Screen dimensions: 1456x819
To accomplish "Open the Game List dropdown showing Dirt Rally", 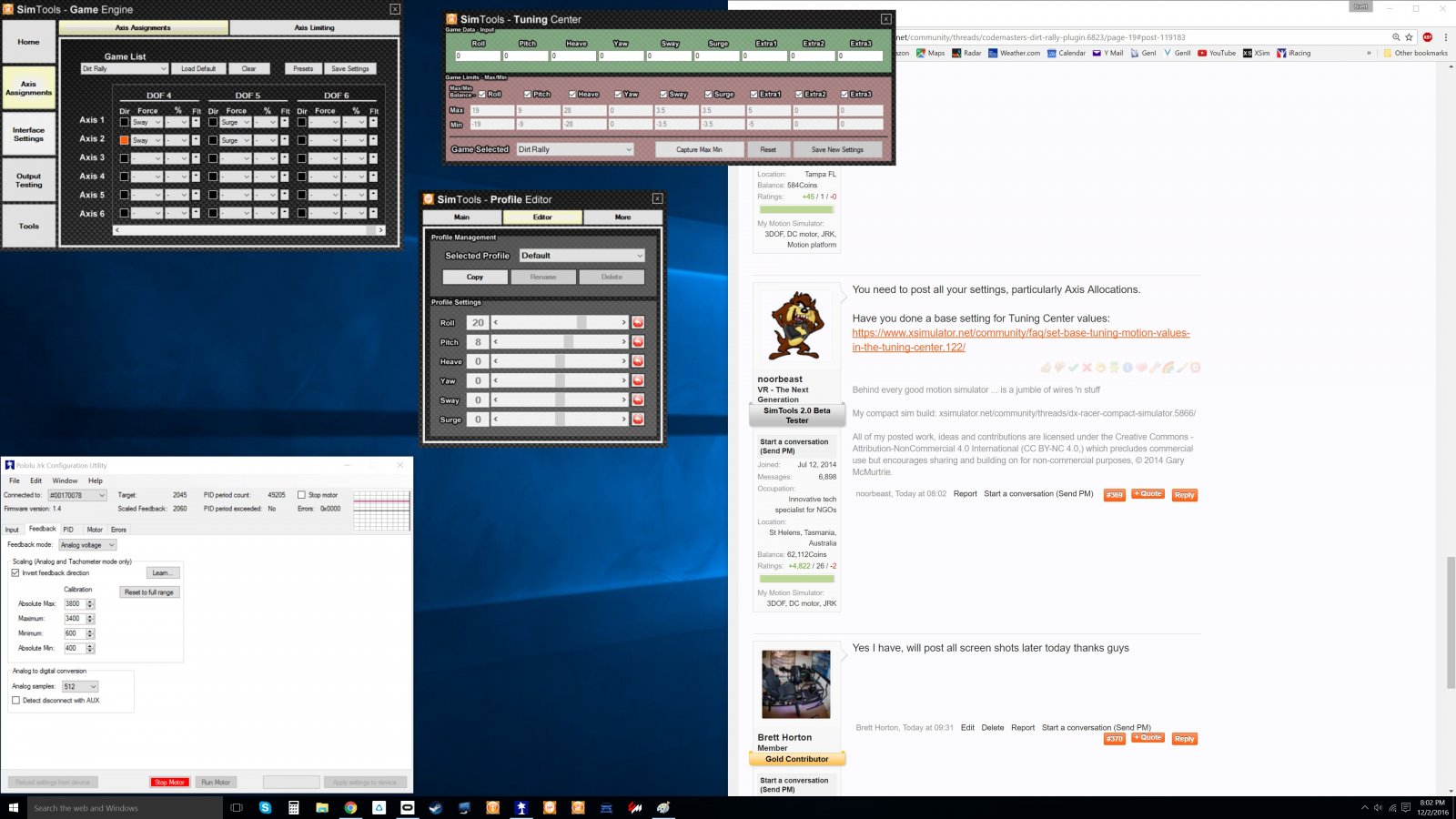I will pyautogui.click(x=125, y=68).
